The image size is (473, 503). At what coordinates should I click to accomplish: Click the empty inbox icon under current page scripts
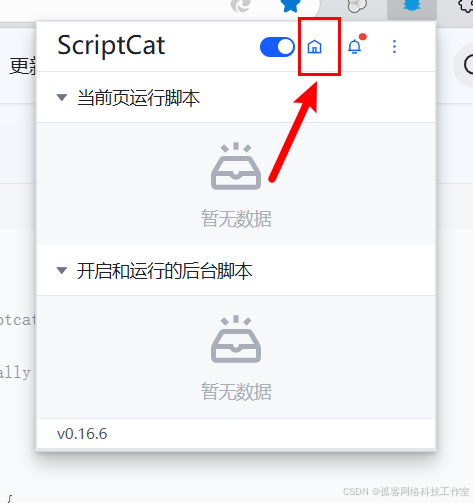(x=236, y=166)
